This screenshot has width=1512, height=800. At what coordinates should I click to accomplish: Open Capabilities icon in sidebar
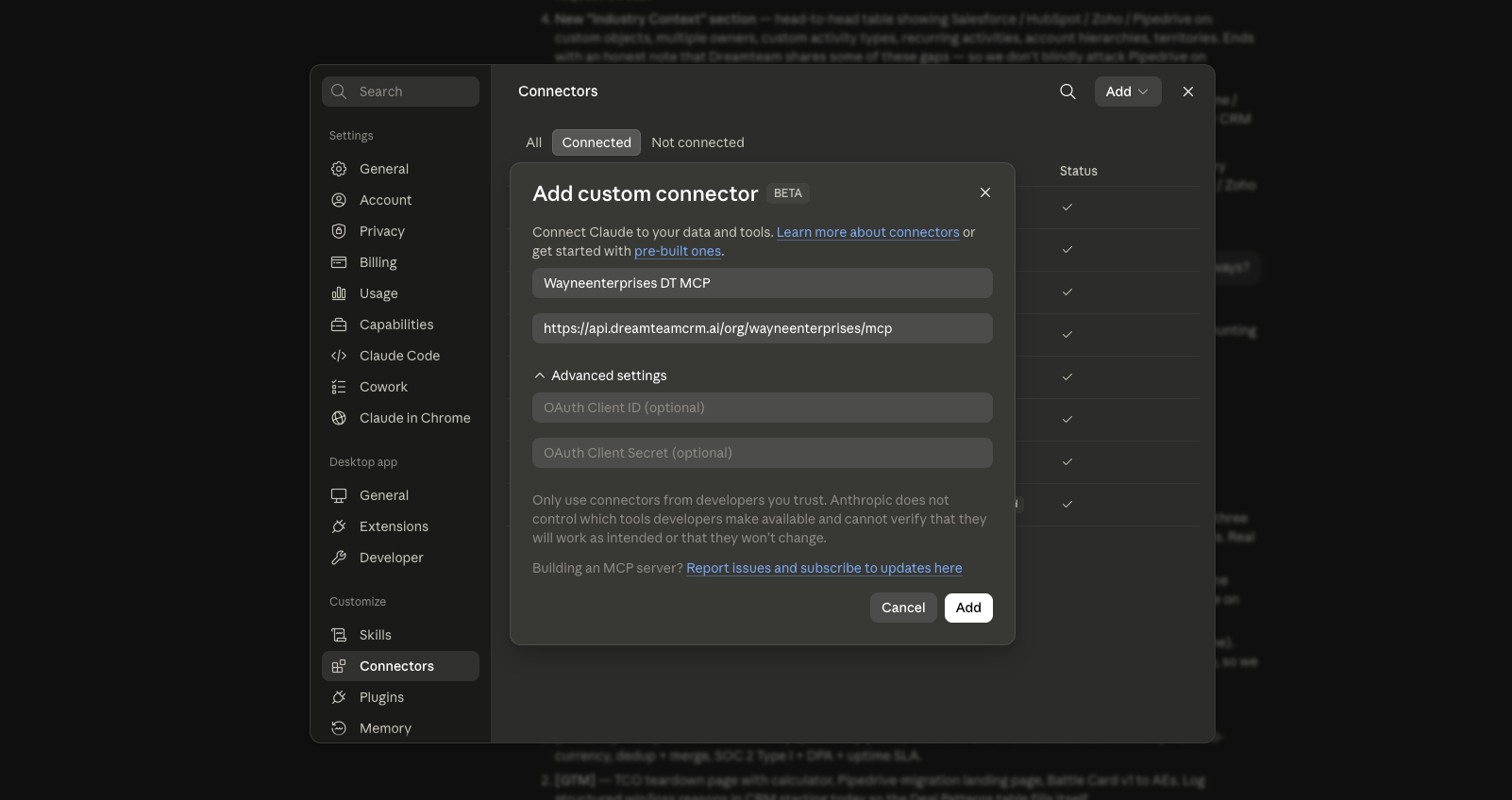[339, 325]
